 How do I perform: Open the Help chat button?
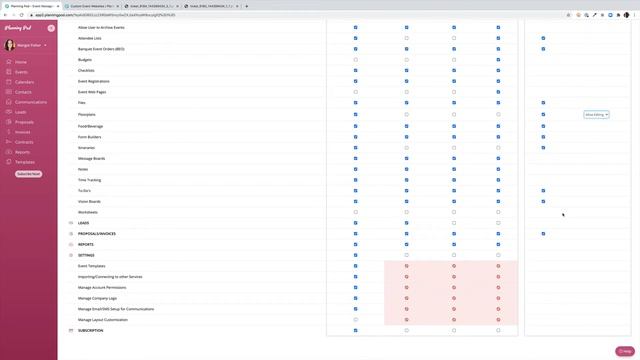pyautogui.click(x=625, y=351)
